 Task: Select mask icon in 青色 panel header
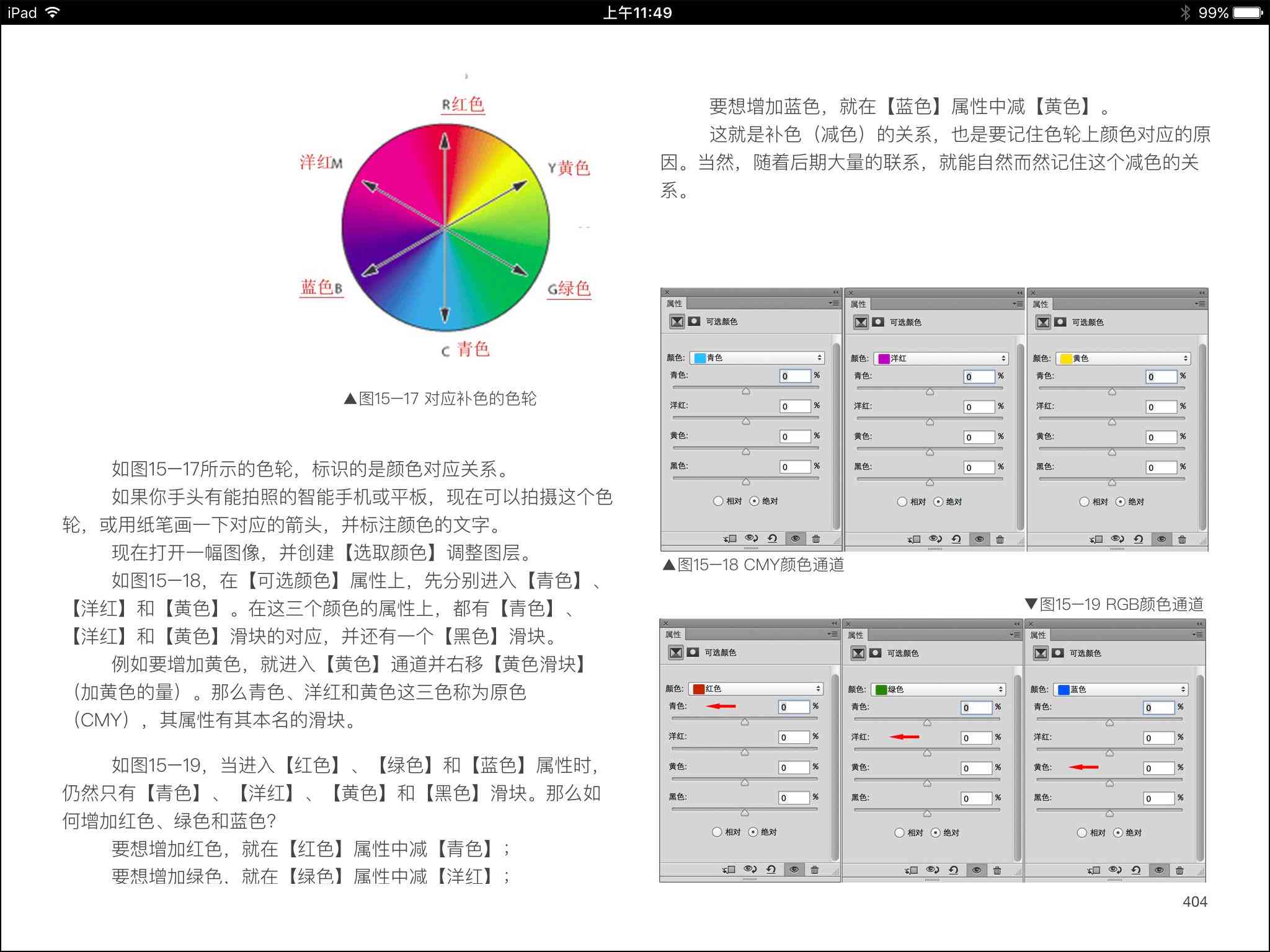click(x=694, y=321)
